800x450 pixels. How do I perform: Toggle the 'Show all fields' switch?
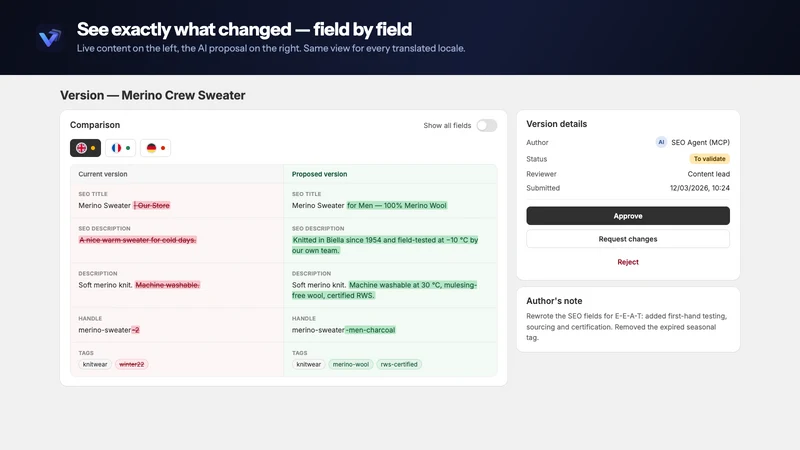[x=487, y=126]
